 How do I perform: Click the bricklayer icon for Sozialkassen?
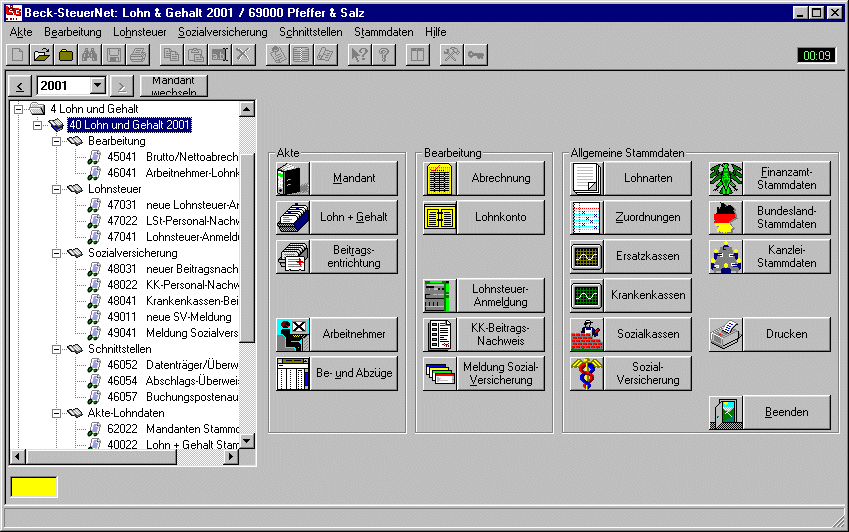coord(587,334)
